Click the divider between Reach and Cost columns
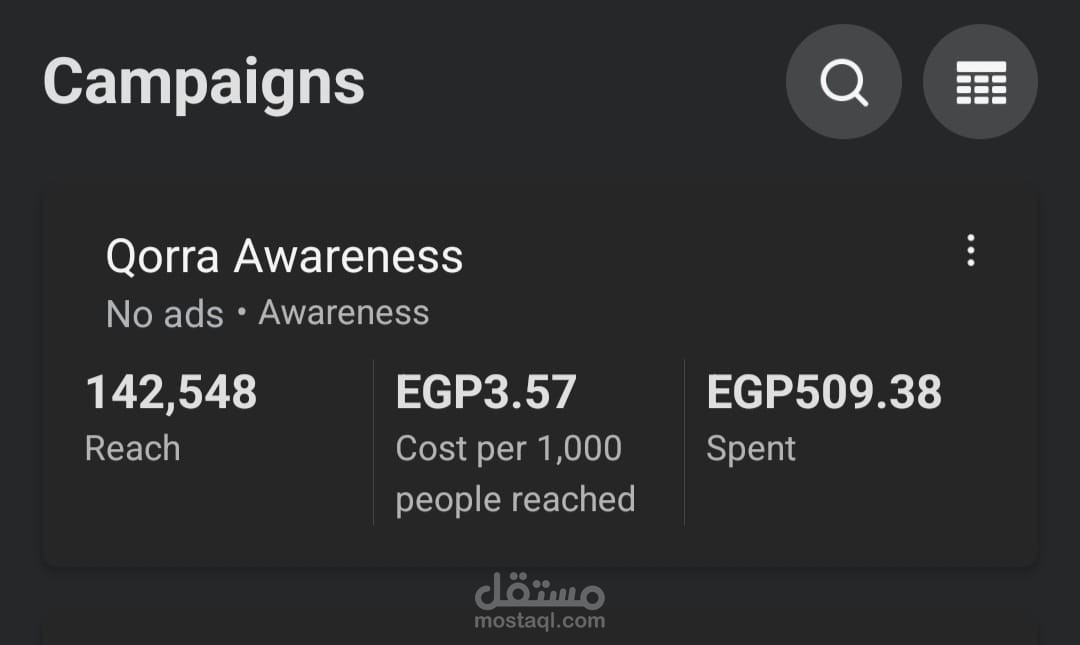The width and height of the screenshot is (1080, 645). [373, 442]
